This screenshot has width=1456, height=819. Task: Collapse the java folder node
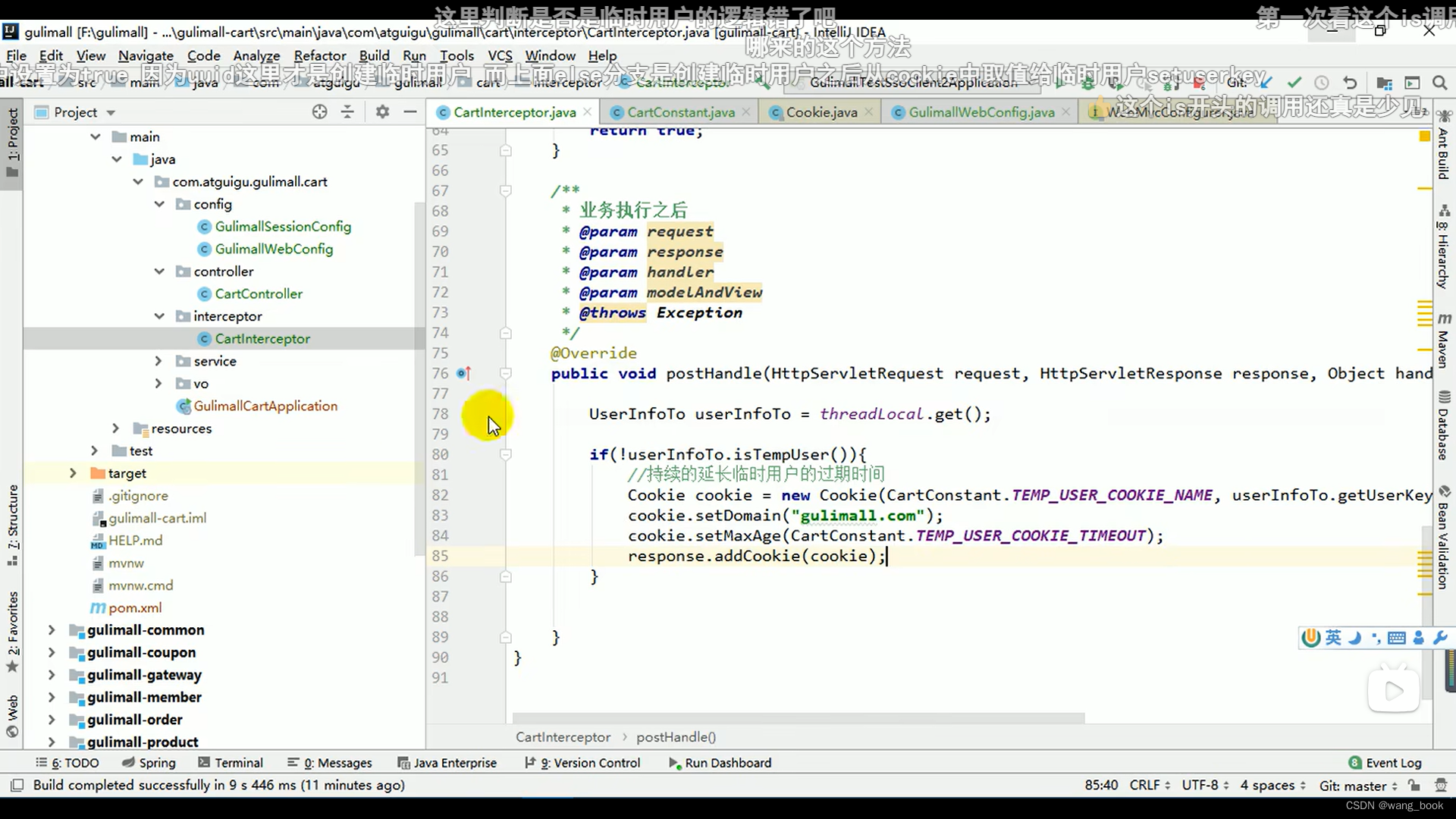tap(117, 159)
